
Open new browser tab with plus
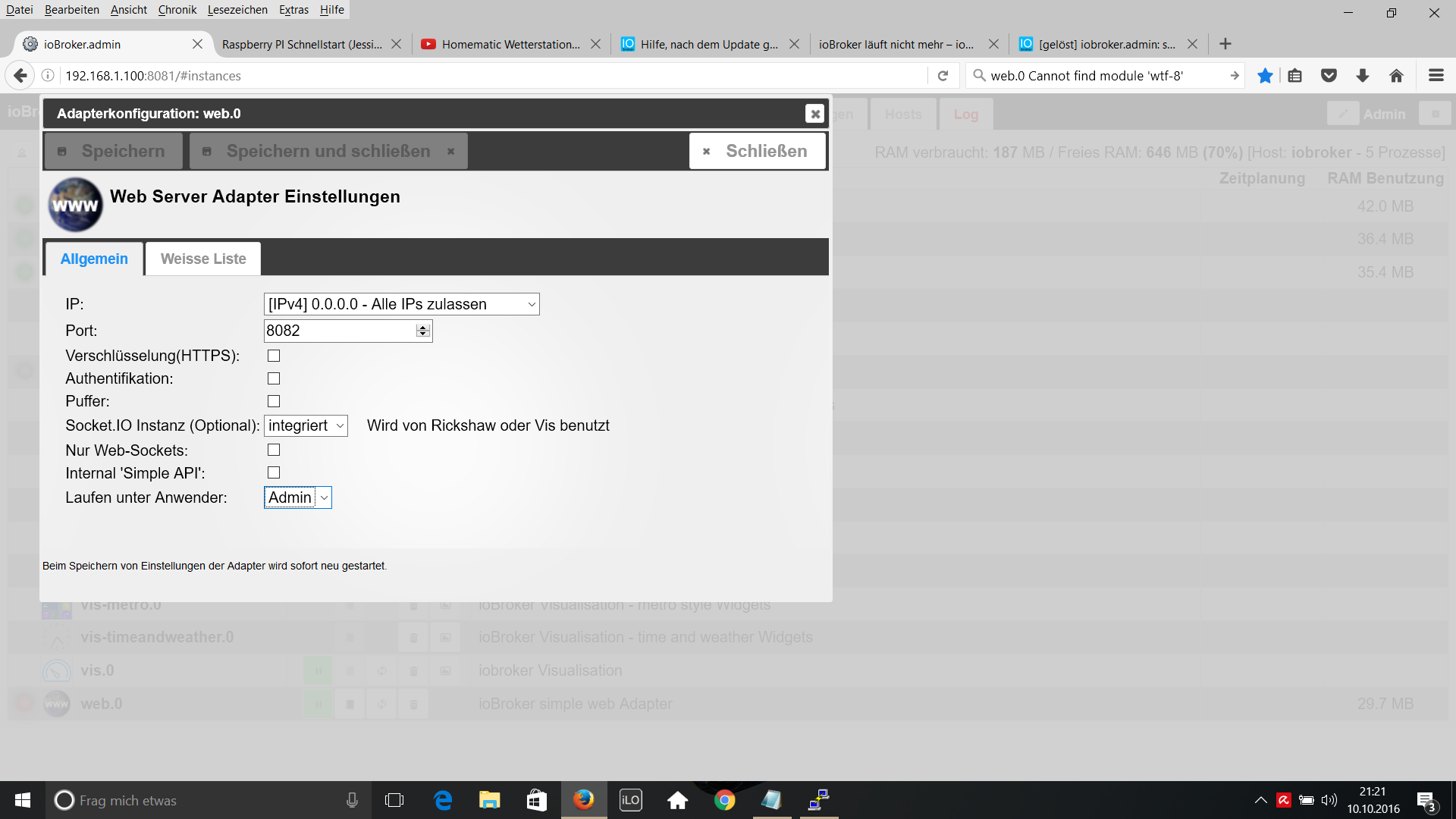[x=1225, y=44]
